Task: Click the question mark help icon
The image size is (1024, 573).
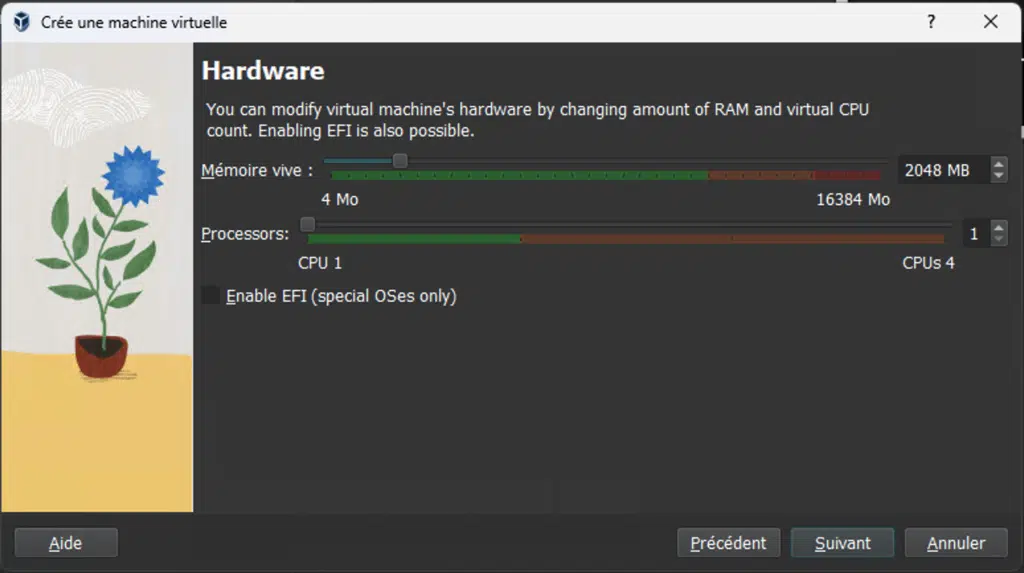Action: click(931, 22)
